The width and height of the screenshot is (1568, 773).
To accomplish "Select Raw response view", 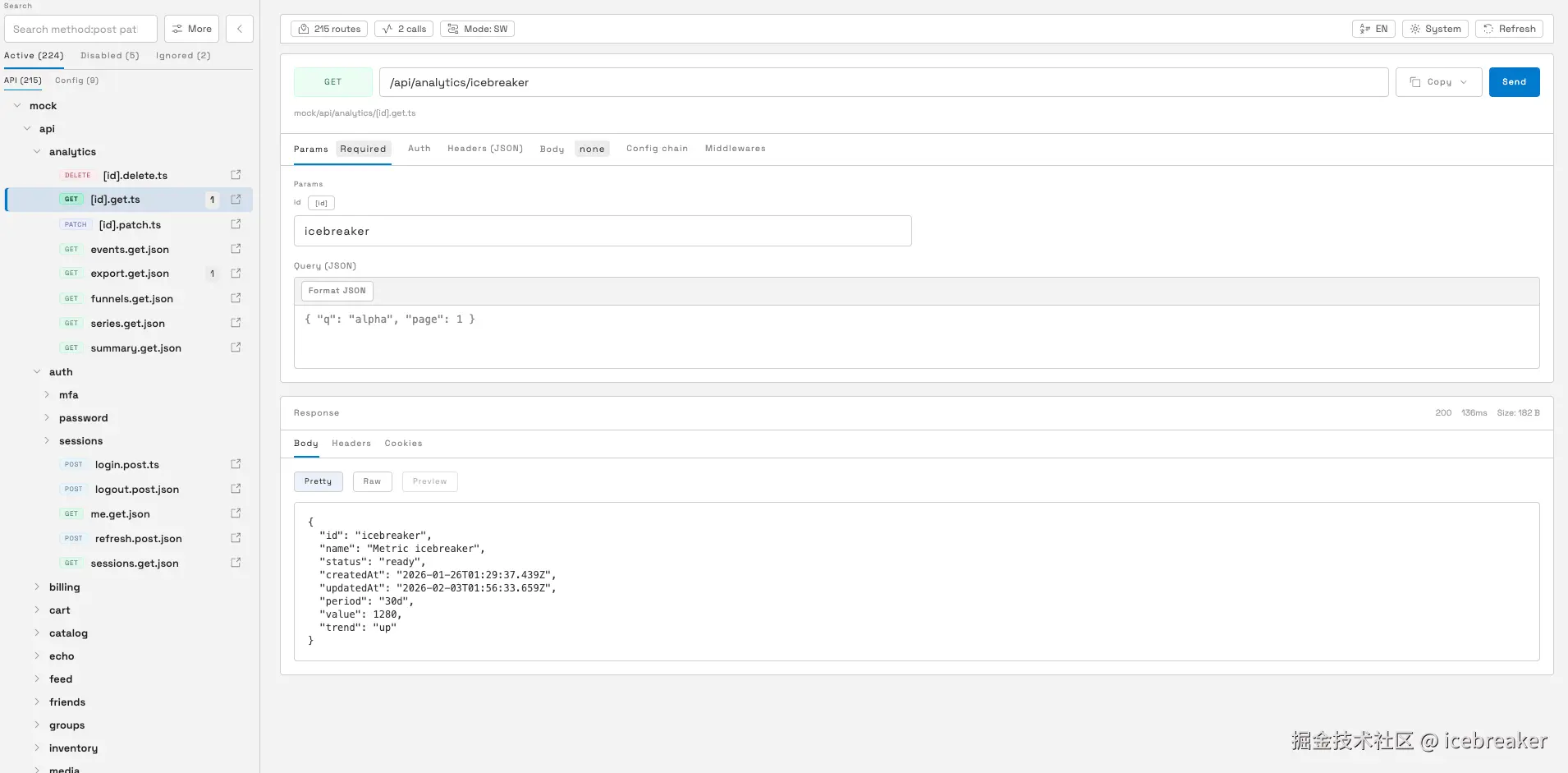I will 372,481.
